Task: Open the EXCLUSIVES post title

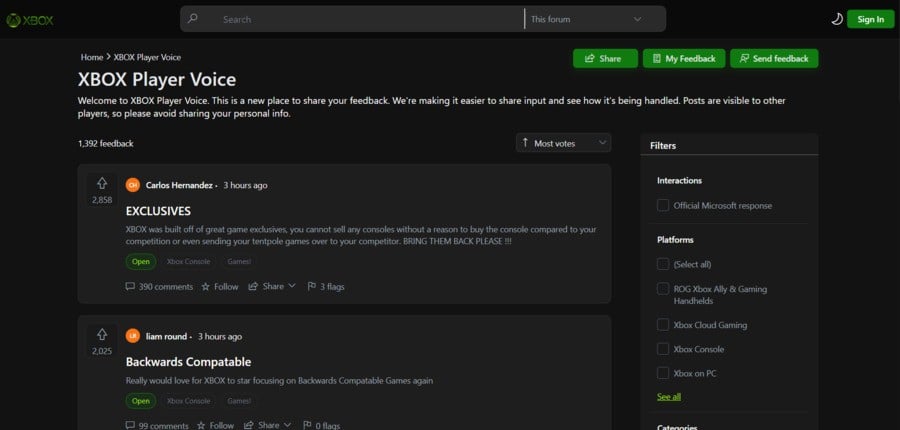Action: pyautogui.click(x=158, y=211)
